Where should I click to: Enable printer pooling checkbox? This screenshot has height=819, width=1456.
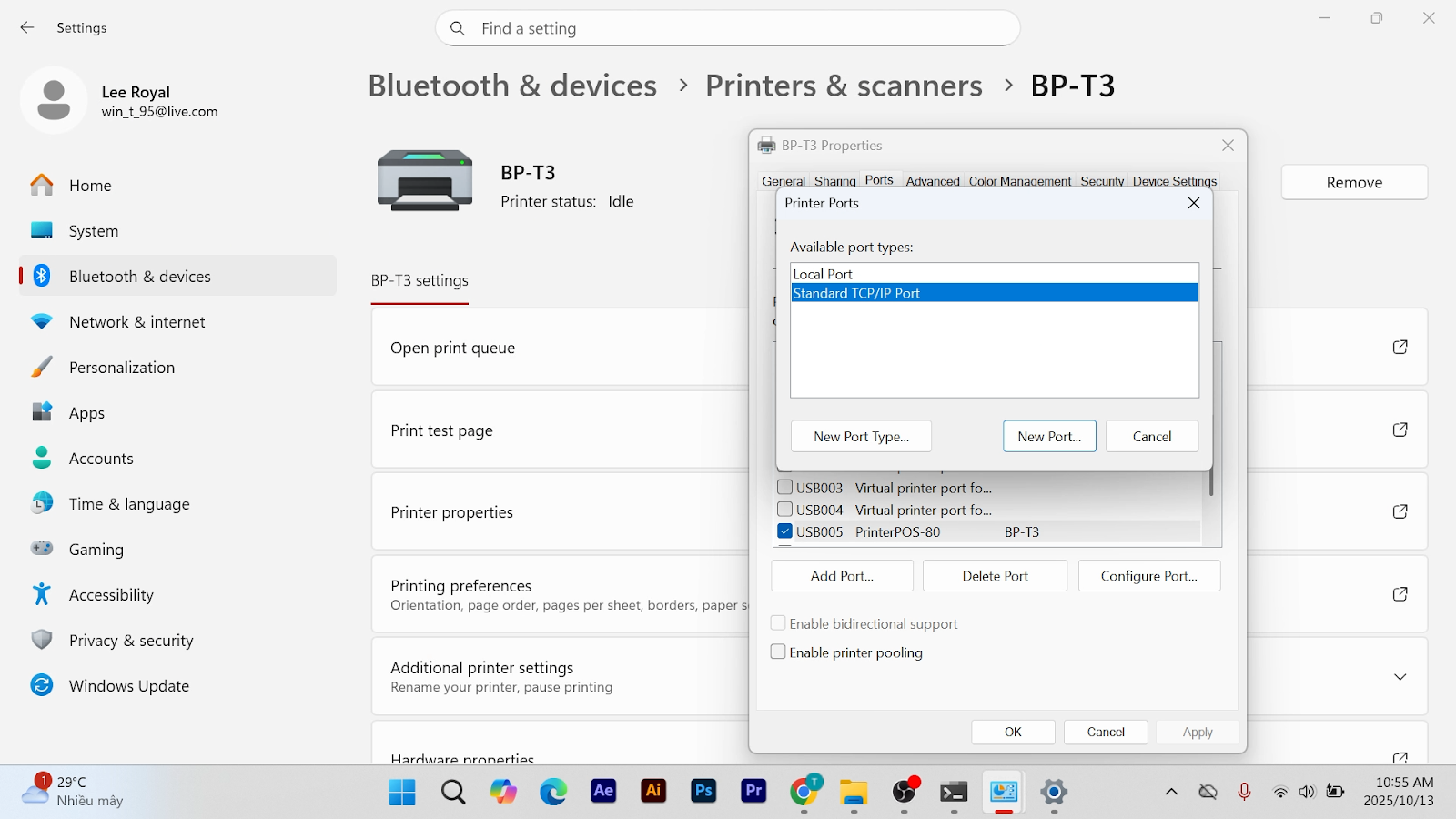(x=778, y=652)
